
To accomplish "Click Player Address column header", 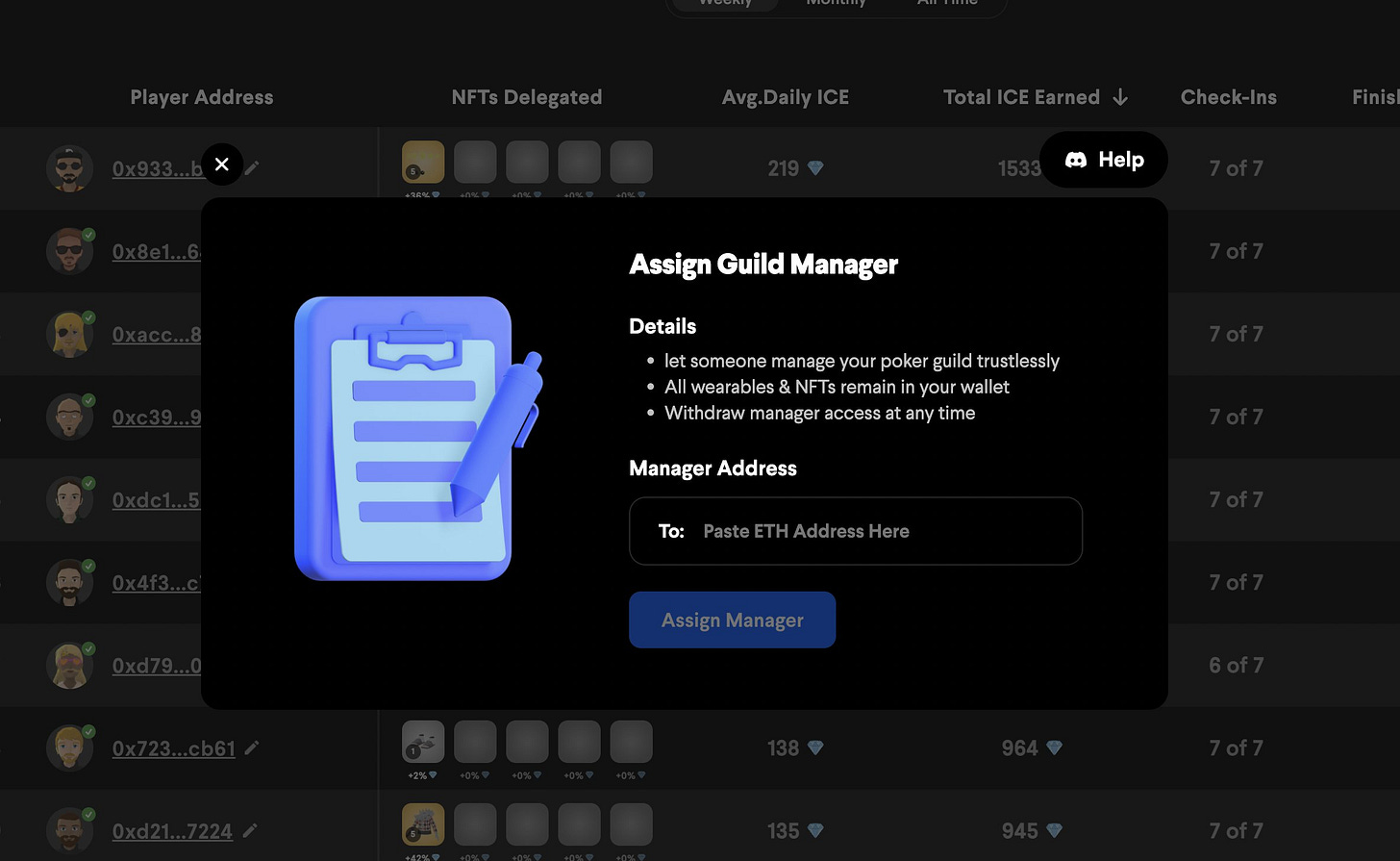I will tap(202, 97).
